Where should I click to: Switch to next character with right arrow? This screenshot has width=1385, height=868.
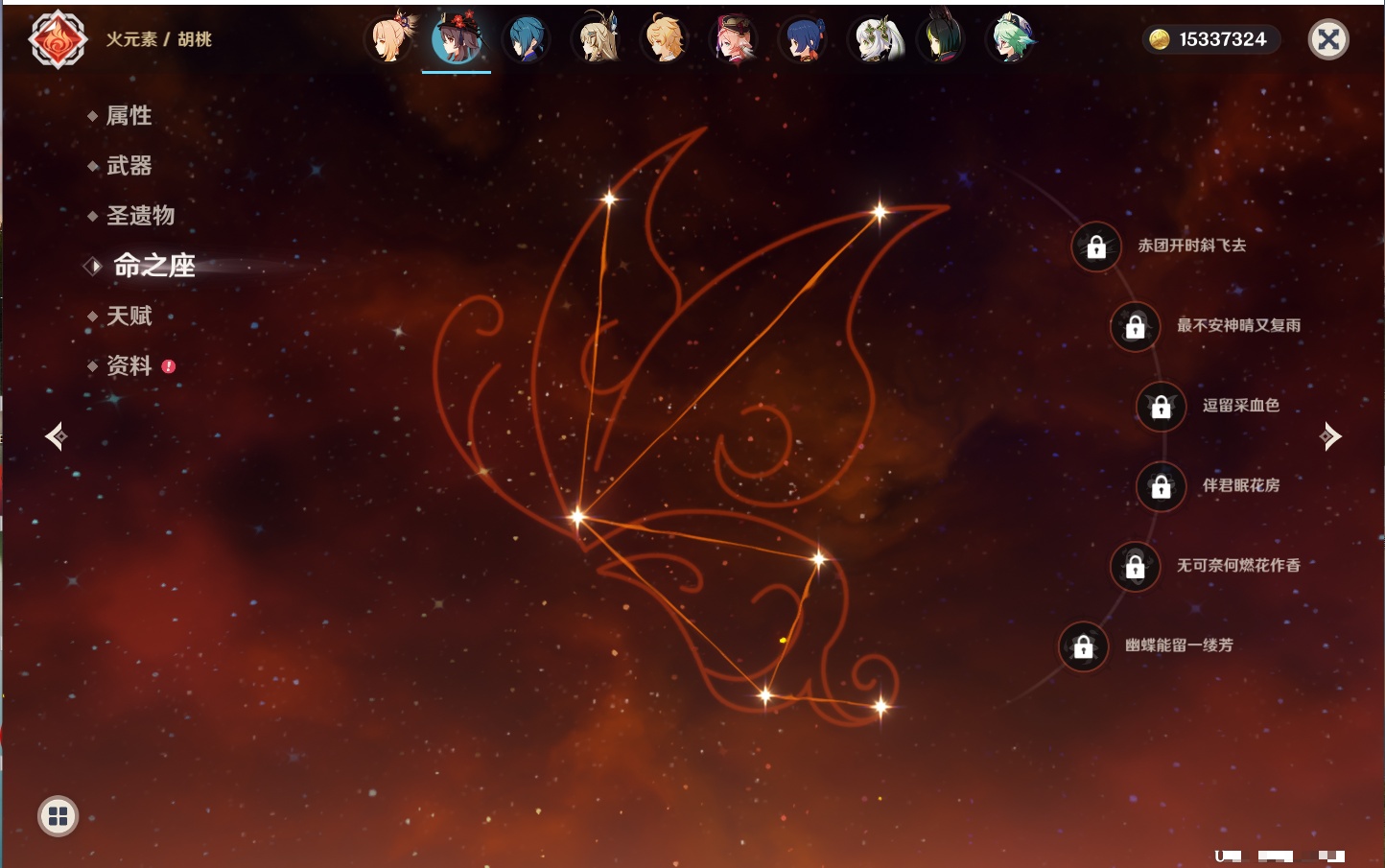(1330, 436)
